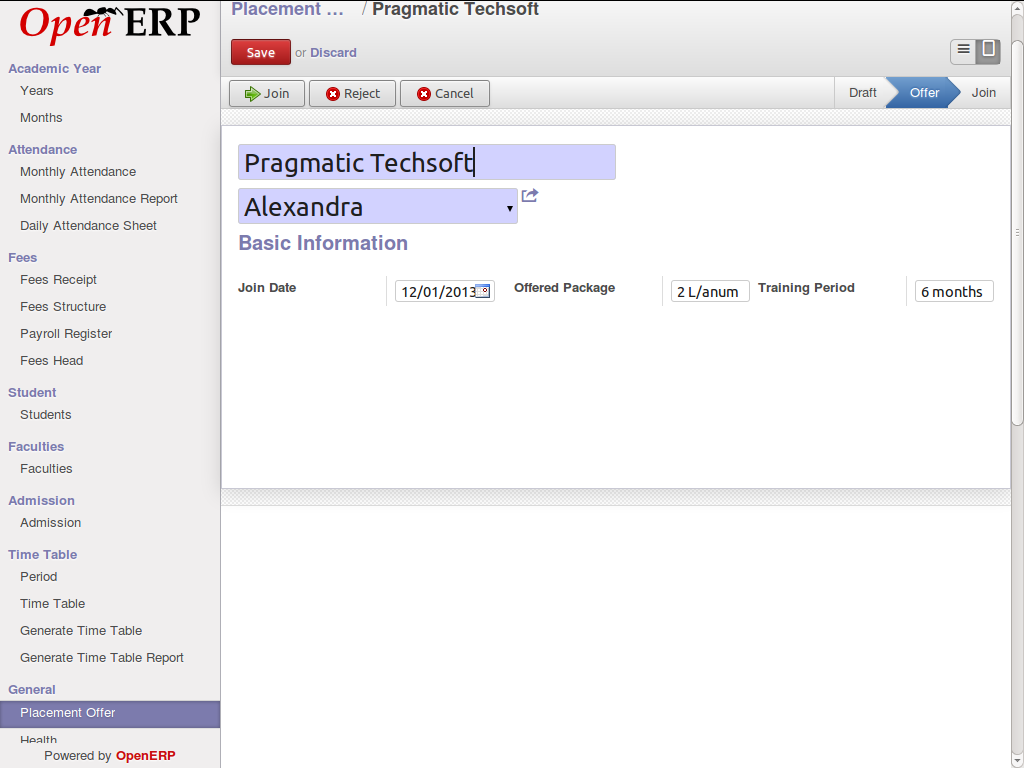
Task: Open Monthly Attendance menu item
Action: pos(78,172)
